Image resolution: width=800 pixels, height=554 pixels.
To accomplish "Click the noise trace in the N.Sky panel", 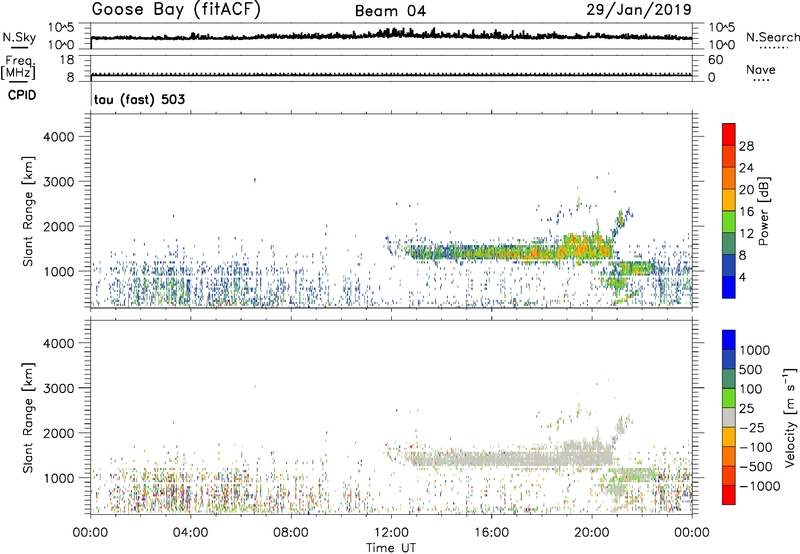I will [x=391, y=36].
